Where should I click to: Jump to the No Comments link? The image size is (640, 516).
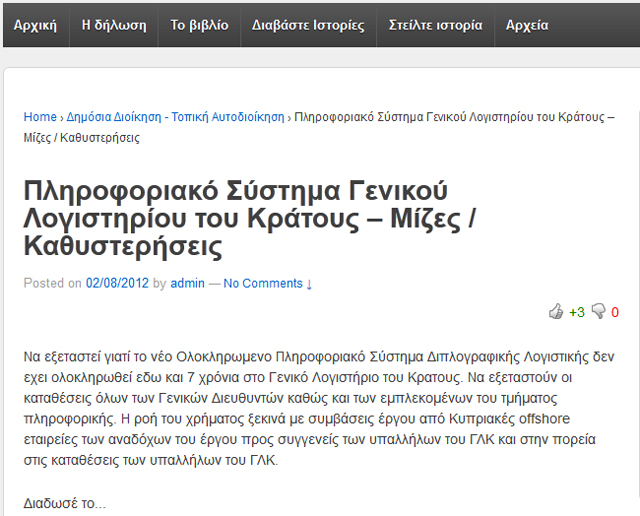(268, 283)
